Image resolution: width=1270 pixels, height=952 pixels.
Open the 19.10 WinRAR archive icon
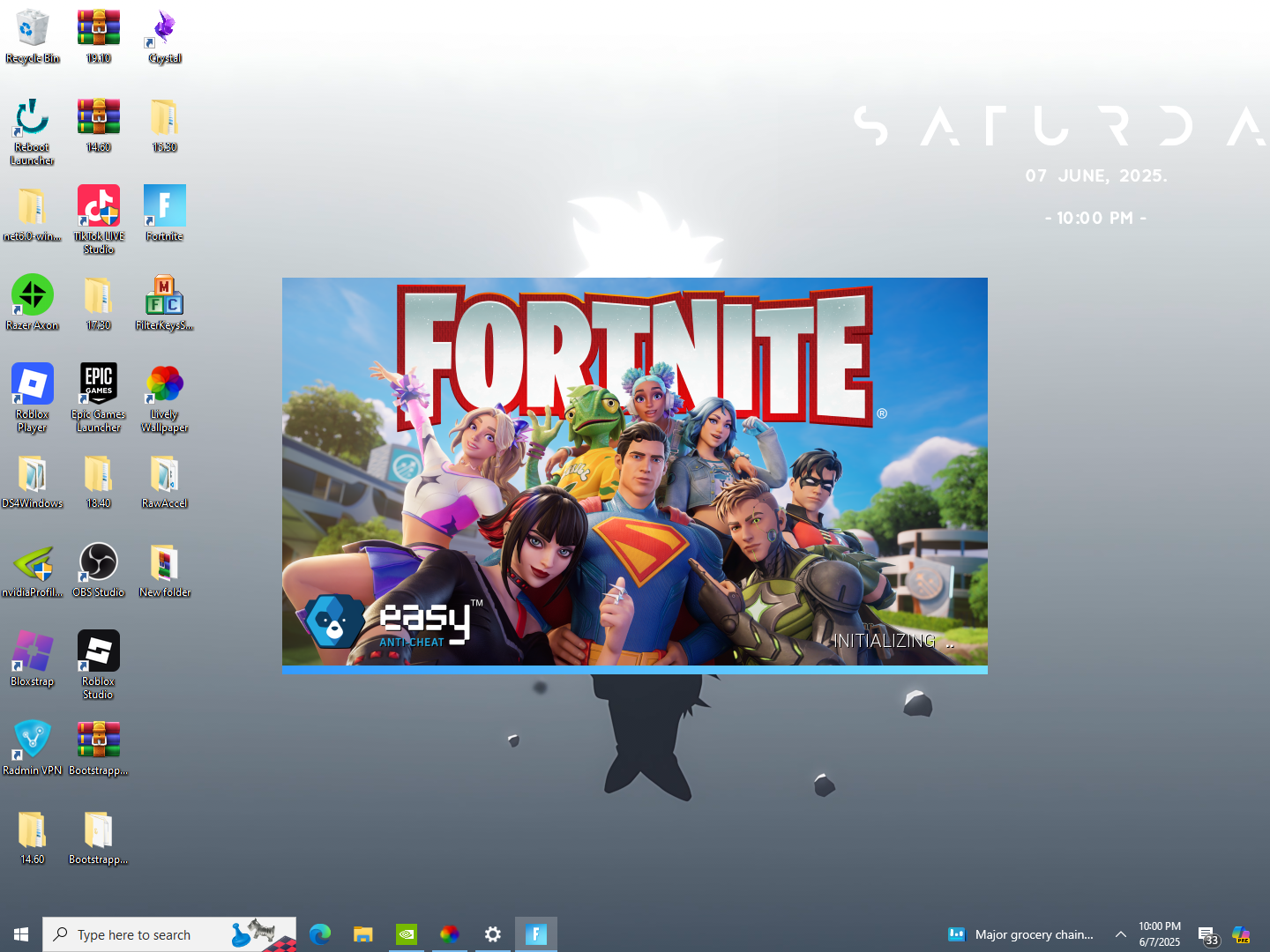click(x=99, y=36)
